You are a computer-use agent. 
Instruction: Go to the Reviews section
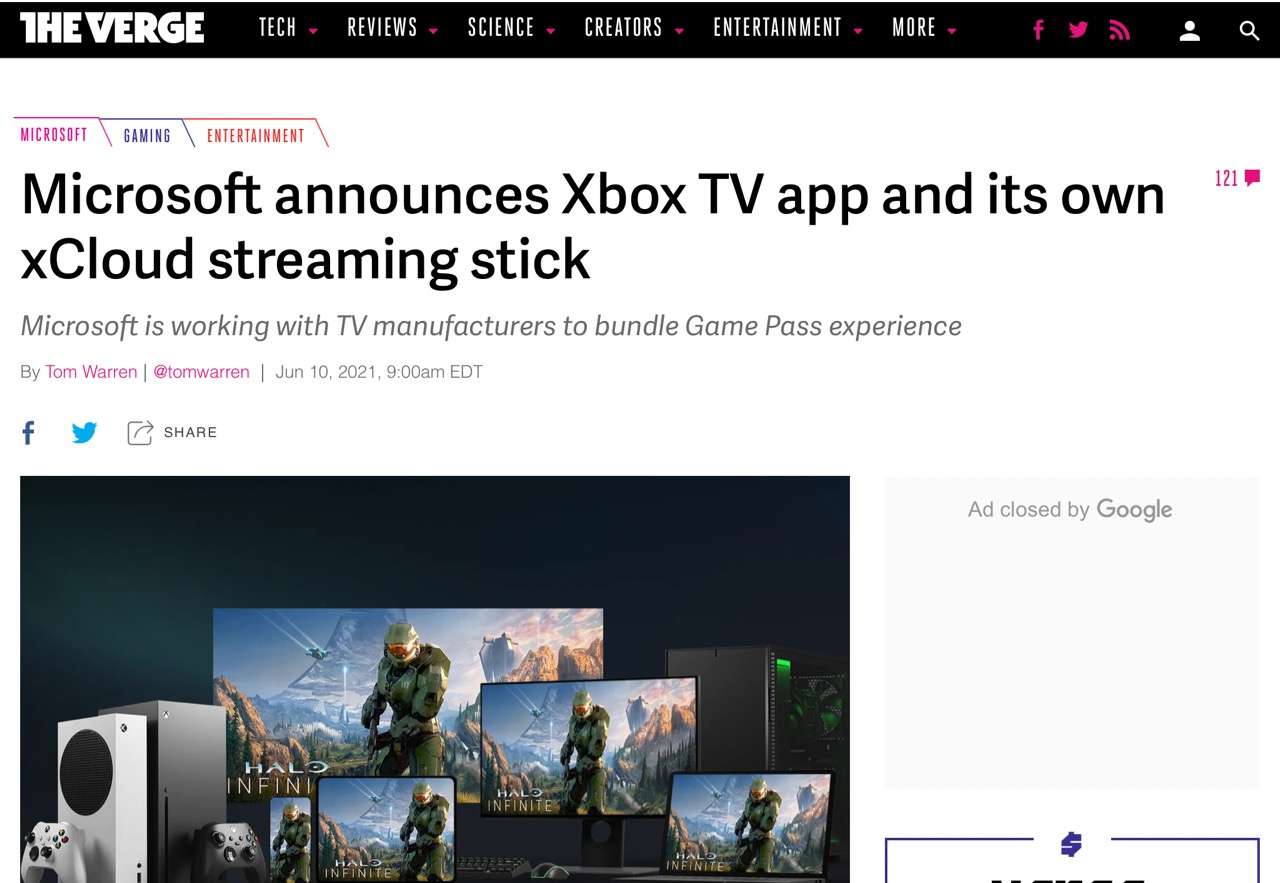(x=382, y=28)
